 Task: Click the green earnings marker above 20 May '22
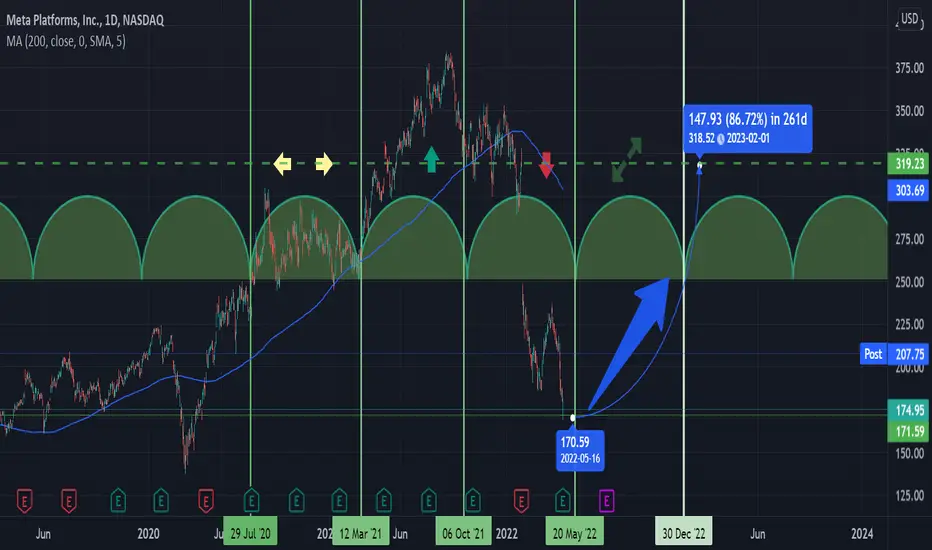(x=562, y=501)
